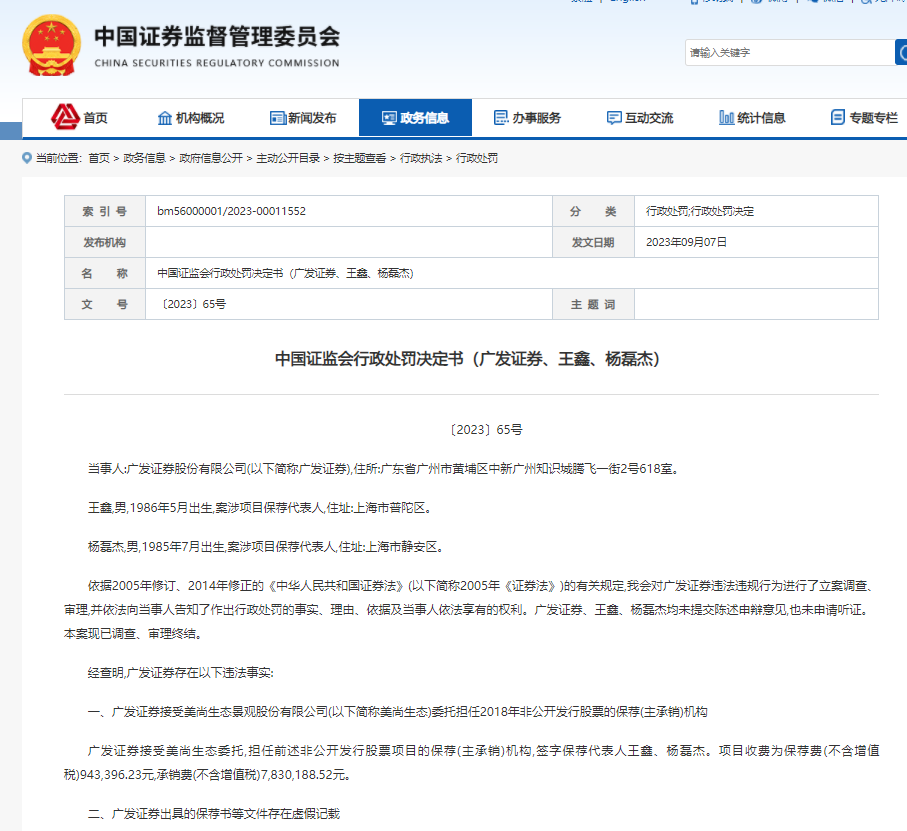
Task: Open the 专题专栏 navigation menu
Action: [x=864, y=118]
